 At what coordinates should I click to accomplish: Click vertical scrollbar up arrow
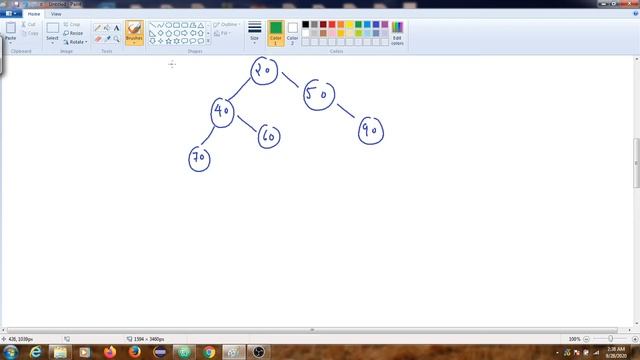click(x=636, y=59)
